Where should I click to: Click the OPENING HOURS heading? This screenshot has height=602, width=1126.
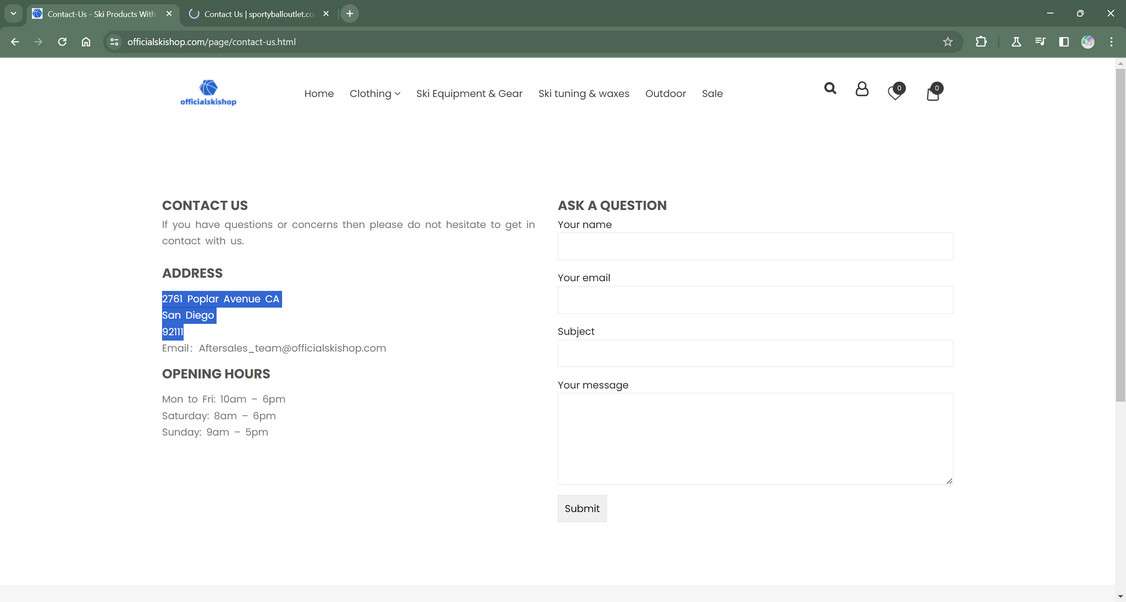216,374
